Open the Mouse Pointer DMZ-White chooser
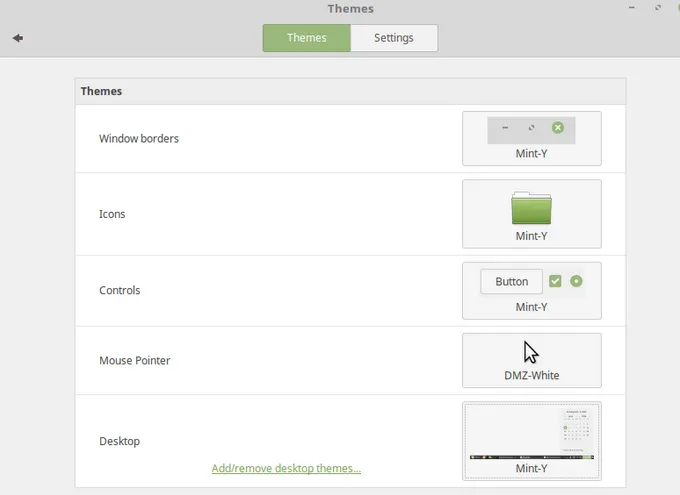 coord(531,361)
